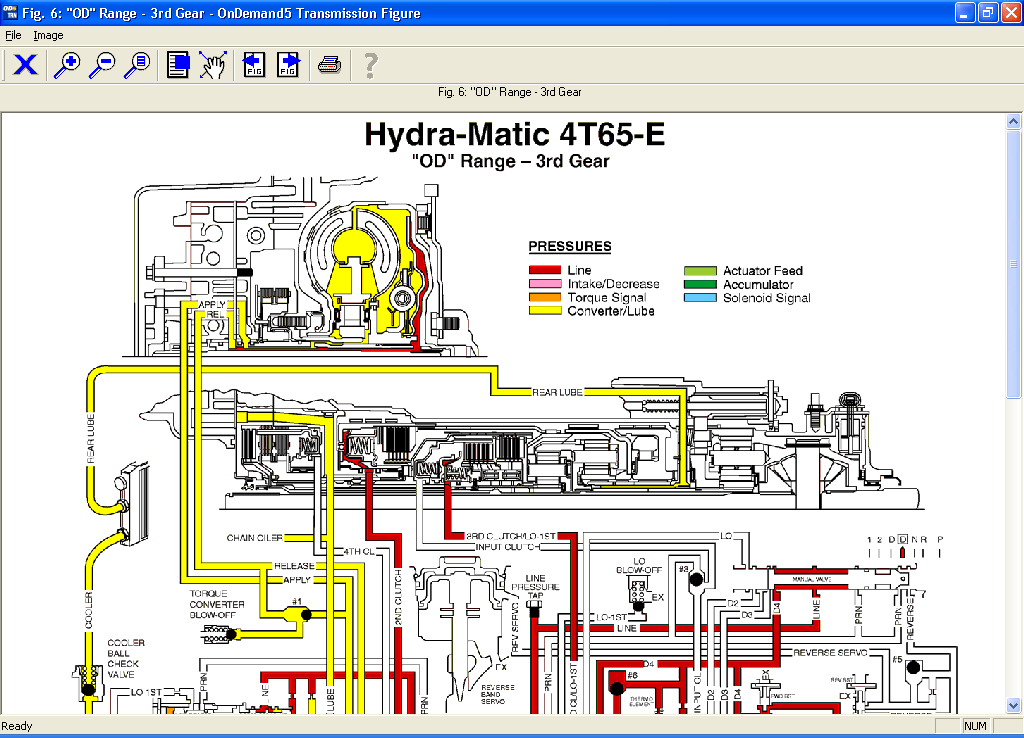The image size is (1024, 738).
Task: Click the 'Solenoid Signal' legend text
Action: 767,298
